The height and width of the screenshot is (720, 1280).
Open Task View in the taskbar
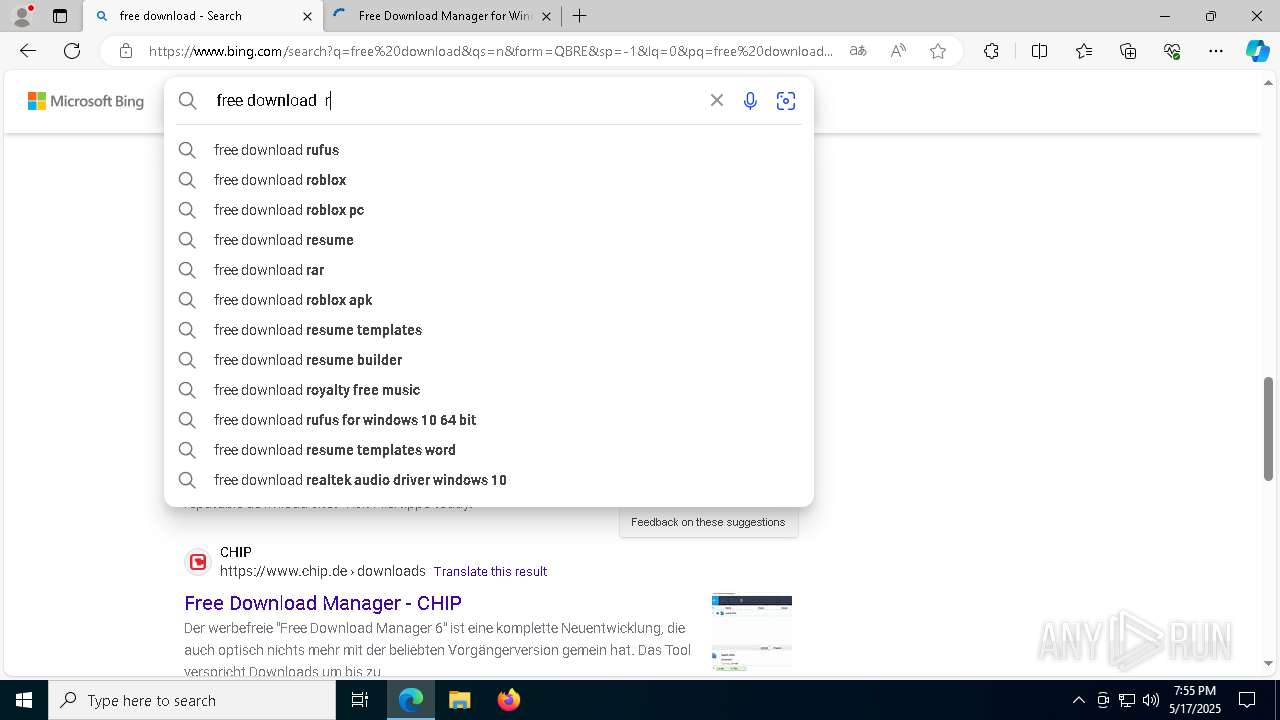tap(360, 700)
